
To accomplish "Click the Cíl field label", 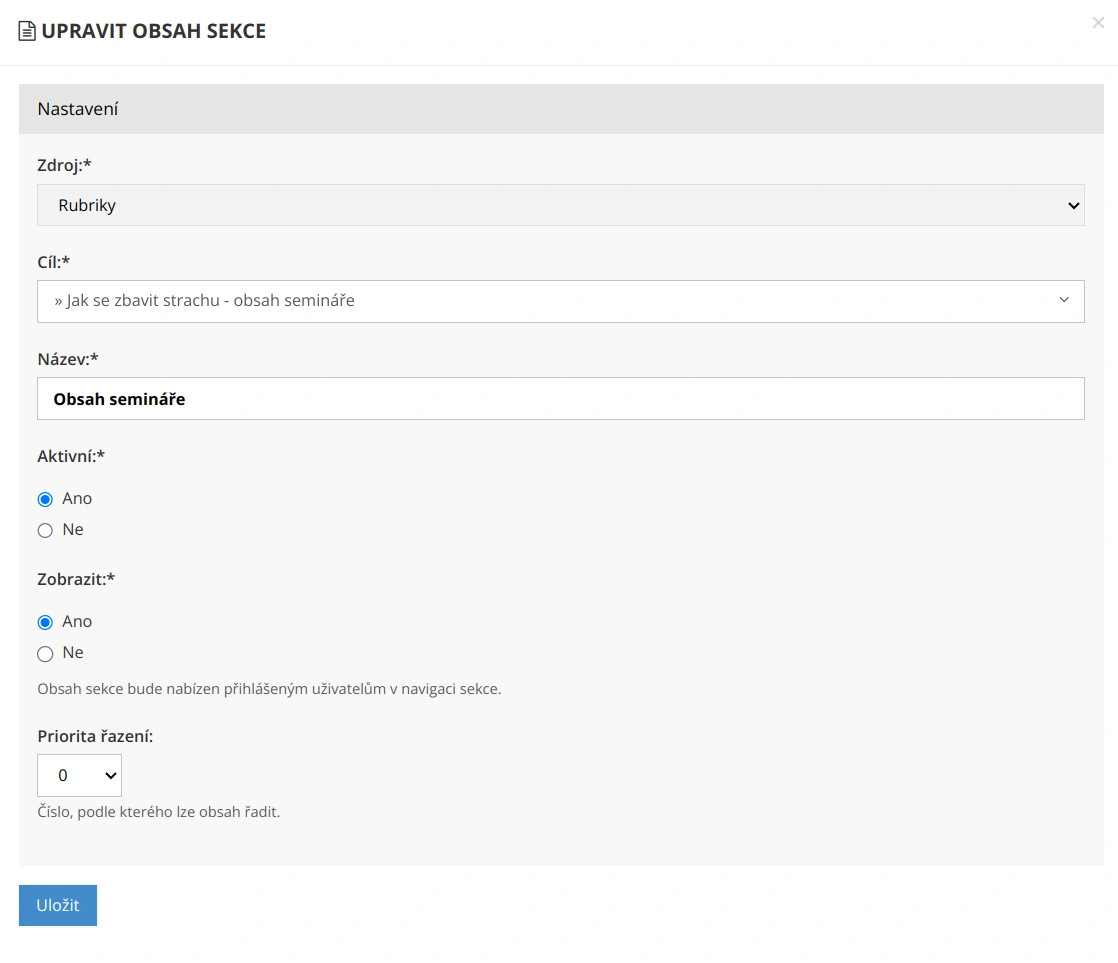I will click(x=53, y=262).
